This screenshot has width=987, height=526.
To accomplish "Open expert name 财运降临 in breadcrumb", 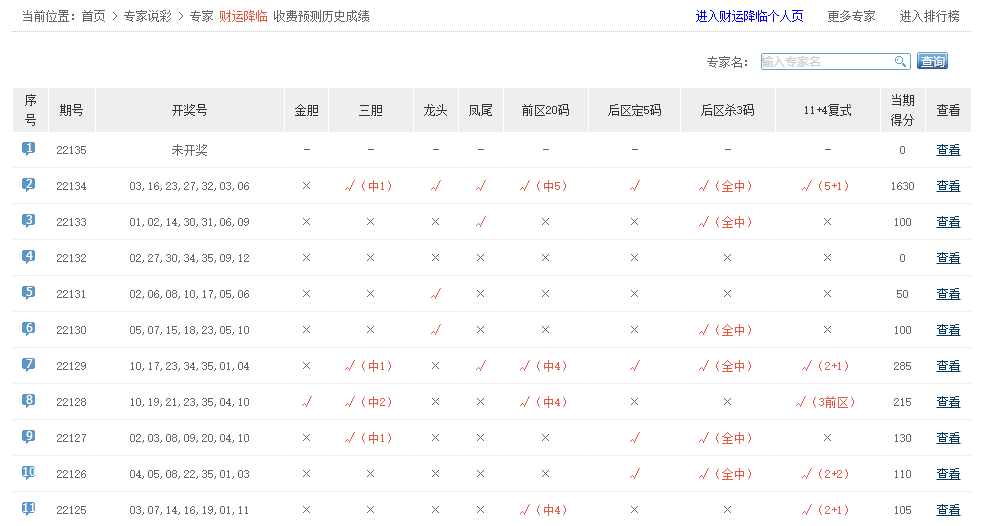I will coord(243,16).
